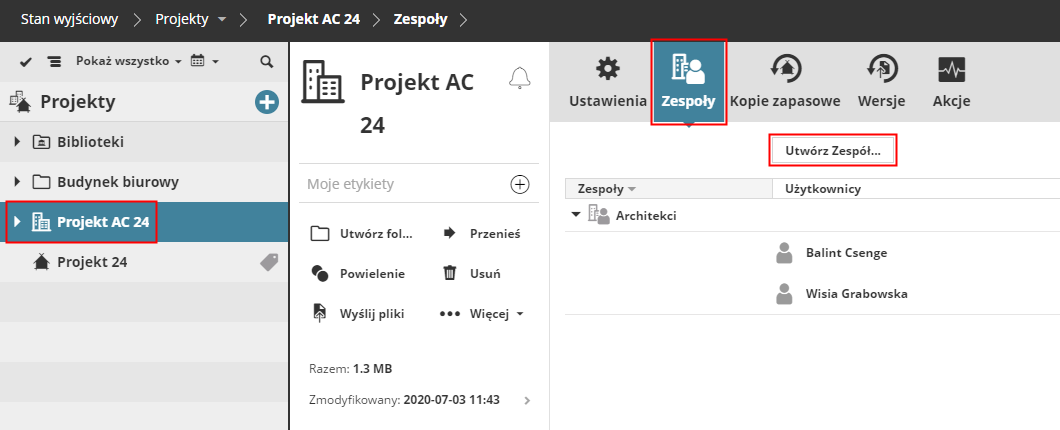Click the search magnifier icon
The image size is (1060, 430).
pos(266,61)
